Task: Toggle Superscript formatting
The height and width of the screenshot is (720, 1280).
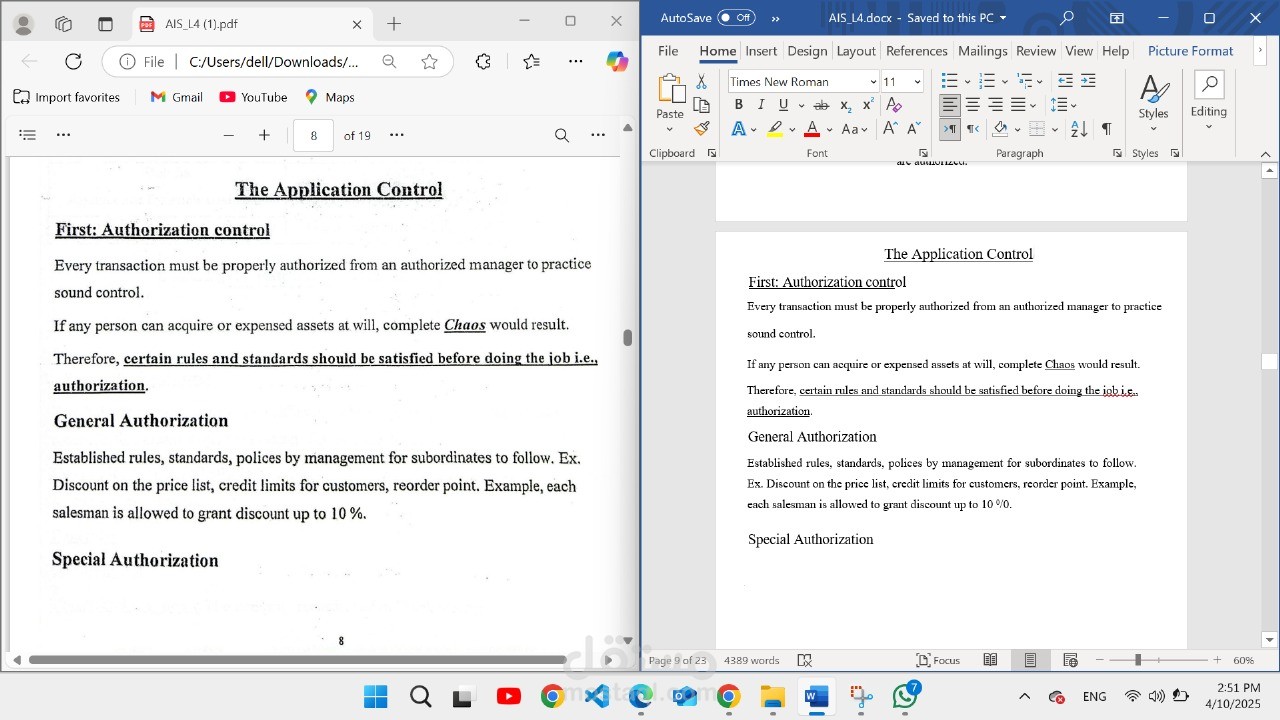Action: (x=867, y=105)
